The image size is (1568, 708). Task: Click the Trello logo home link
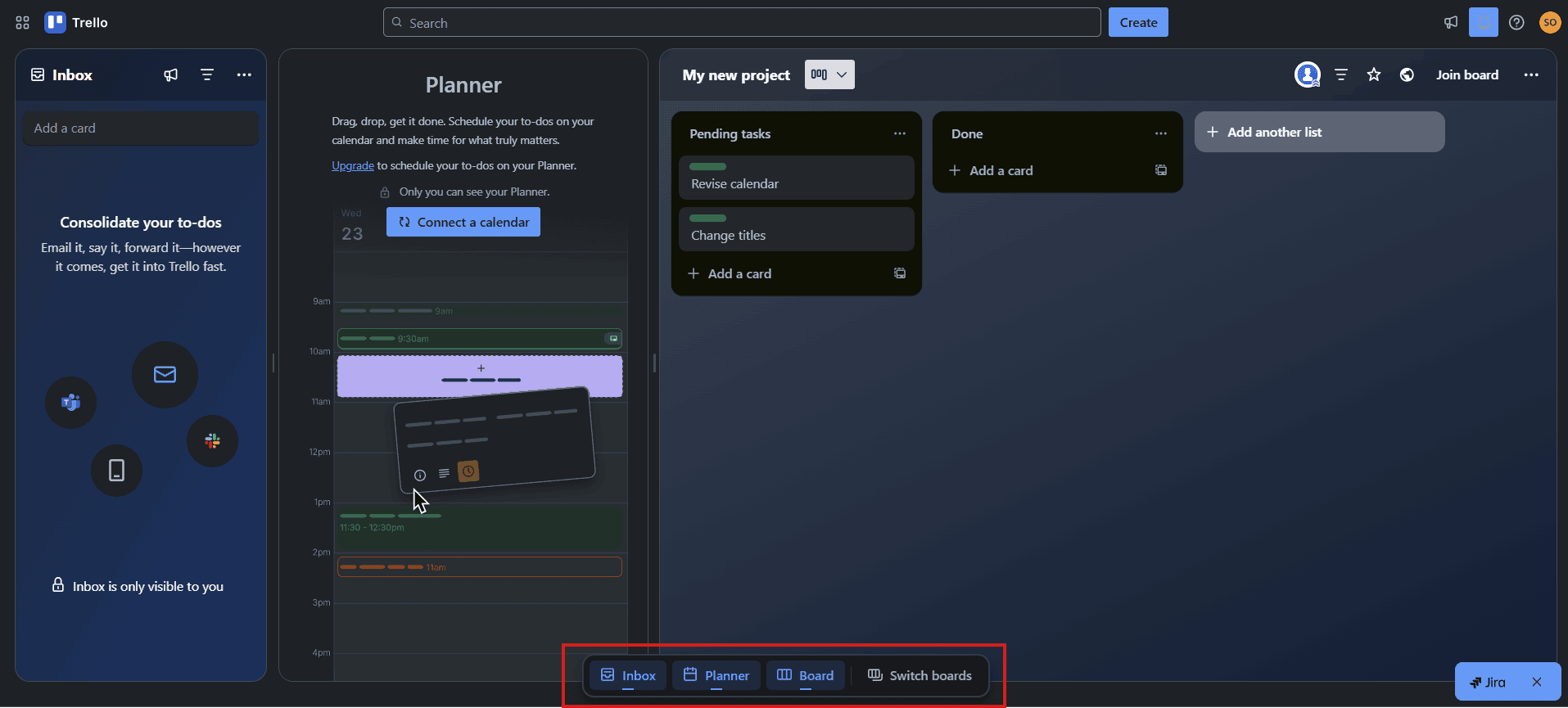(77, 23)
